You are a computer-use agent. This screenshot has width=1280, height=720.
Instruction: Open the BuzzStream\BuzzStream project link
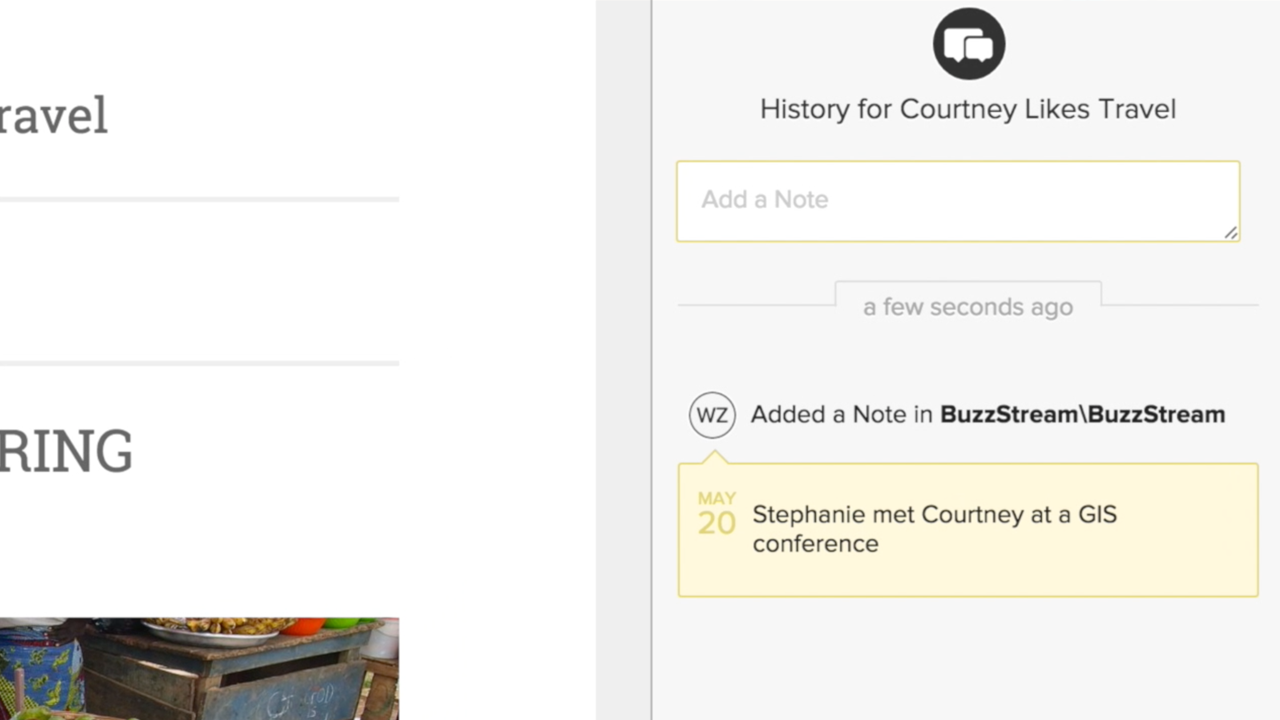[1082, 415]
